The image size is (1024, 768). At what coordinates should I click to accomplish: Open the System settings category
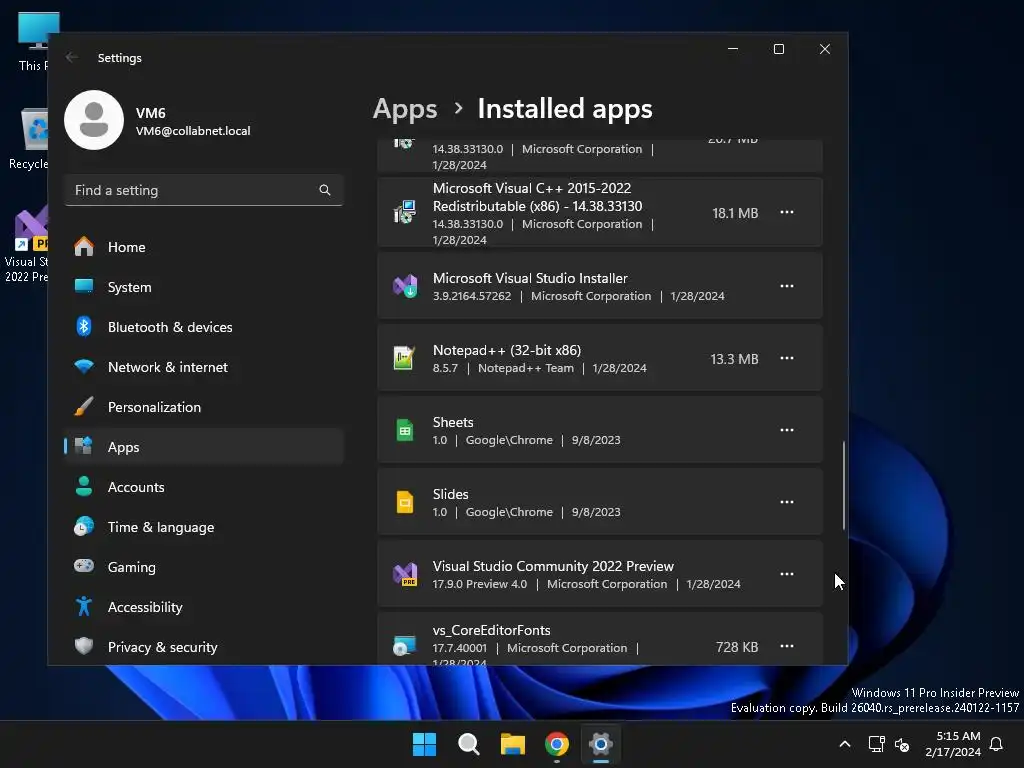[x=204, y=287]
